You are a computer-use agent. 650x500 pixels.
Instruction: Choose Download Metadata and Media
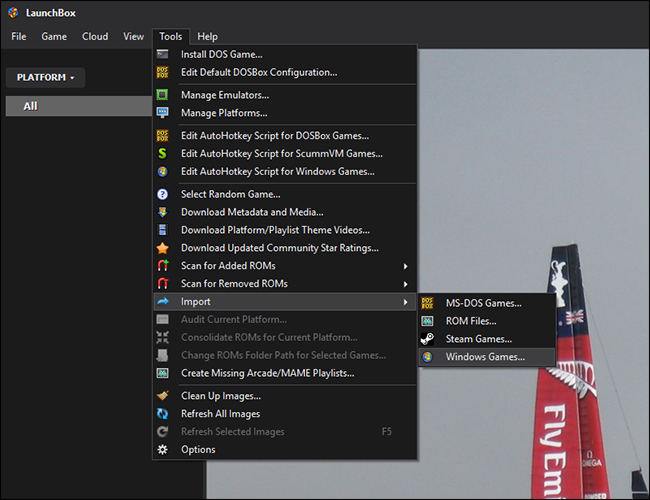(252, 212)
